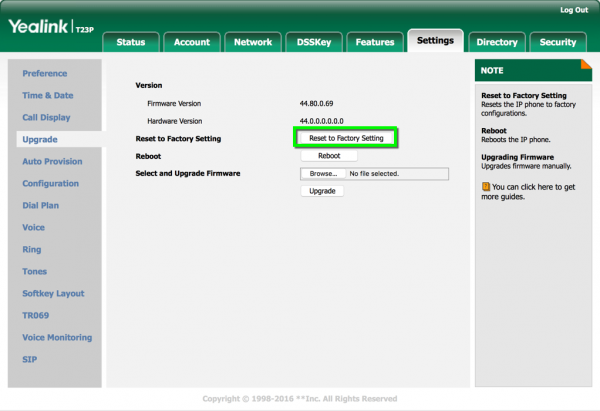
Task: Select Time & Date in sidebar
Action: pyautogui.click(x=48, y=95)
